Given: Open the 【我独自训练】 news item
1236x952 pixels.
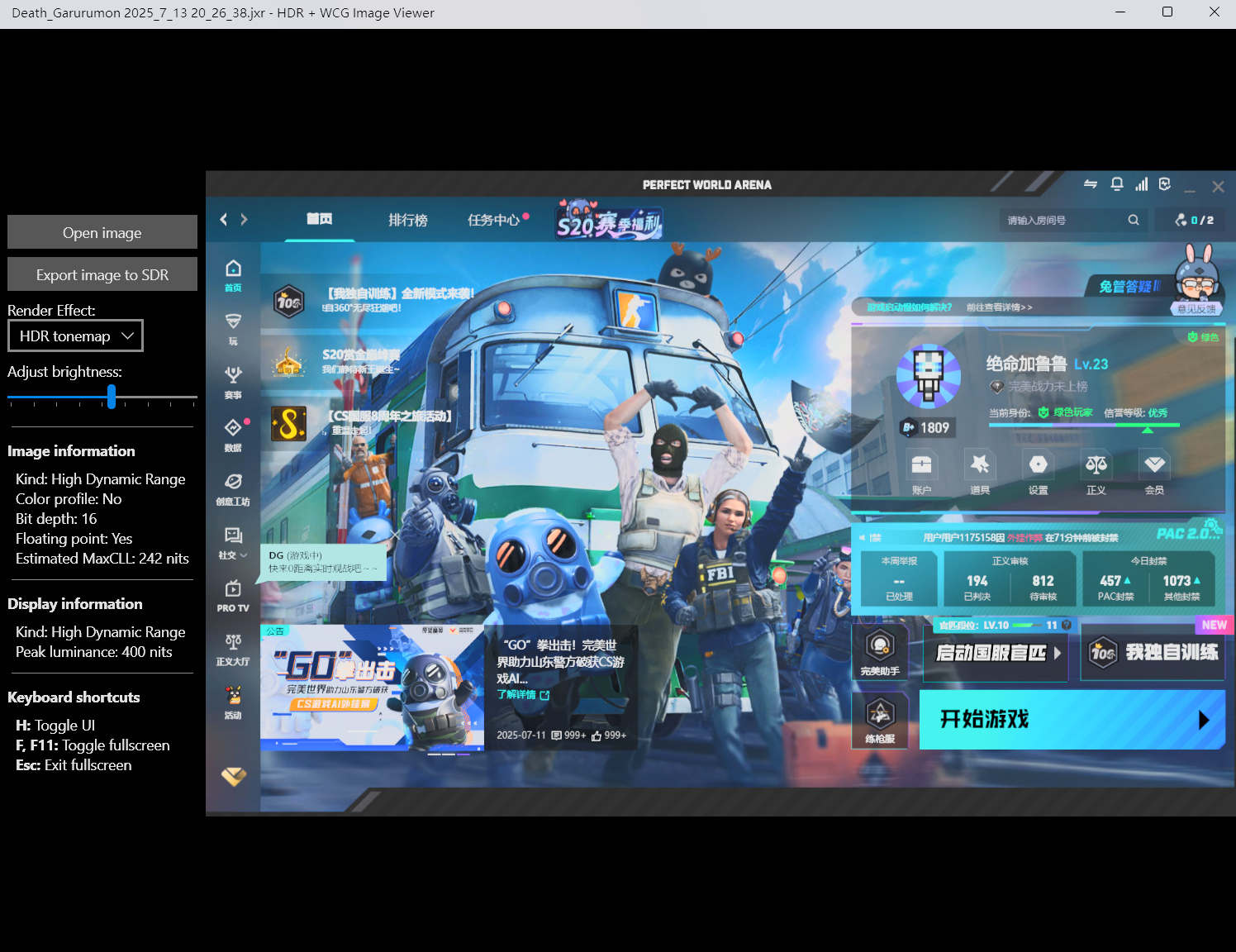Looking at the screenshot, I should point(376,300).
